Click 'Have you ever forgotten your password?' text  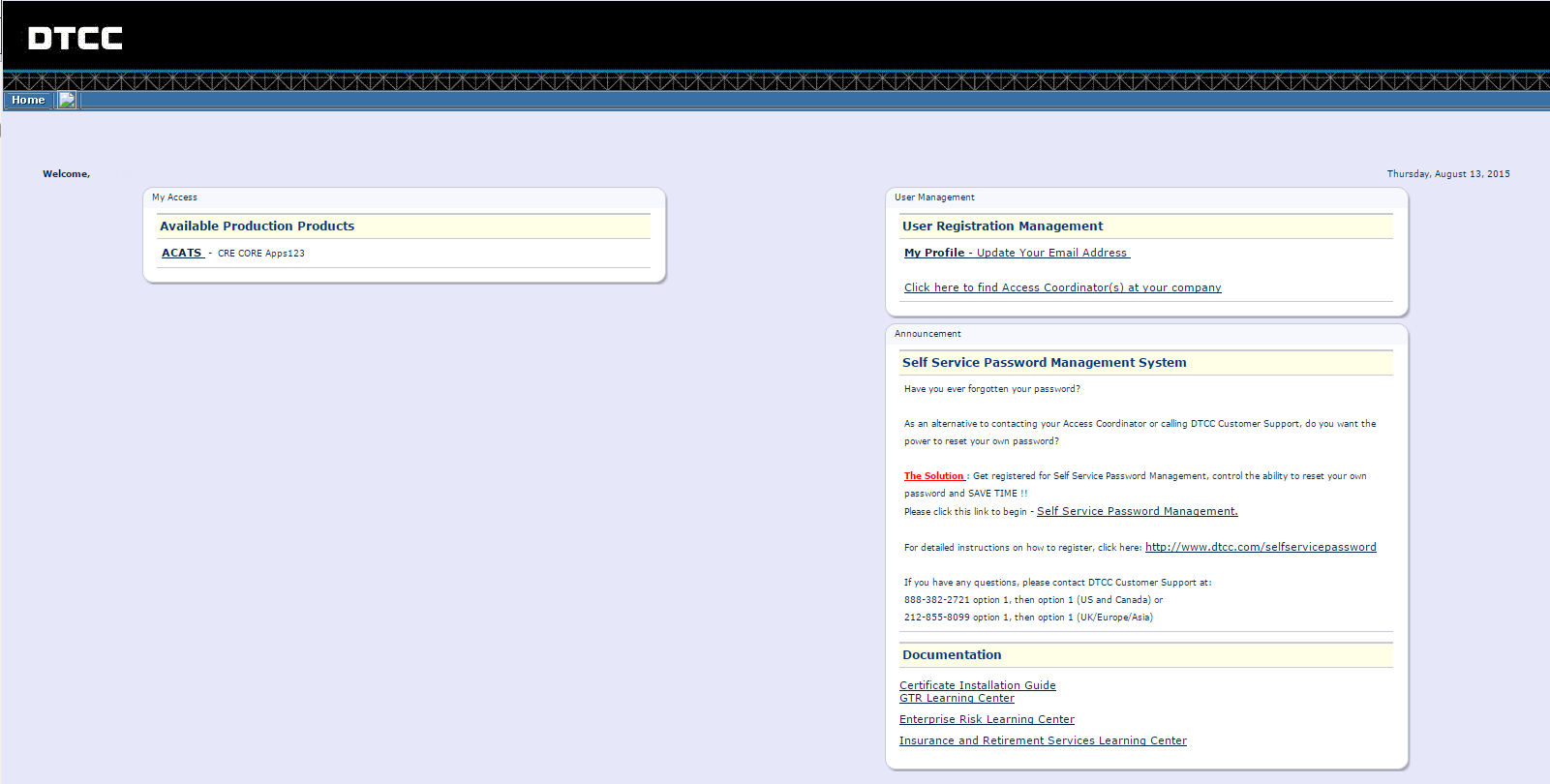(992, 389)
